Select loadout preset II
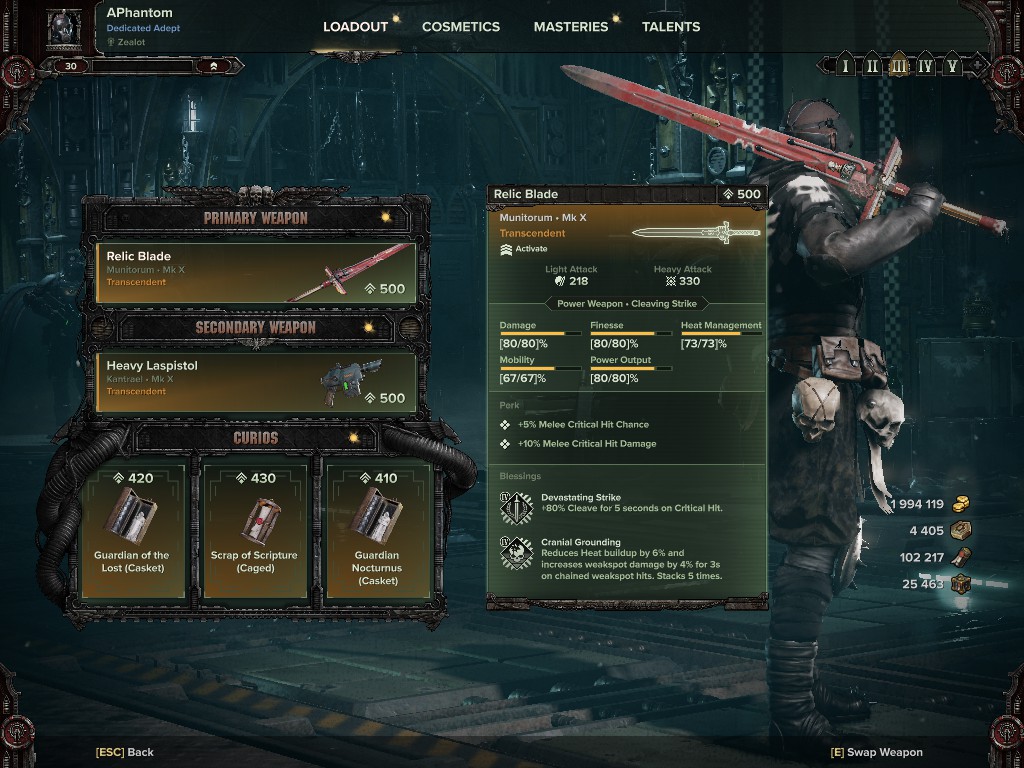Screen dimensions: 1024x768 [x=872, y=66]
